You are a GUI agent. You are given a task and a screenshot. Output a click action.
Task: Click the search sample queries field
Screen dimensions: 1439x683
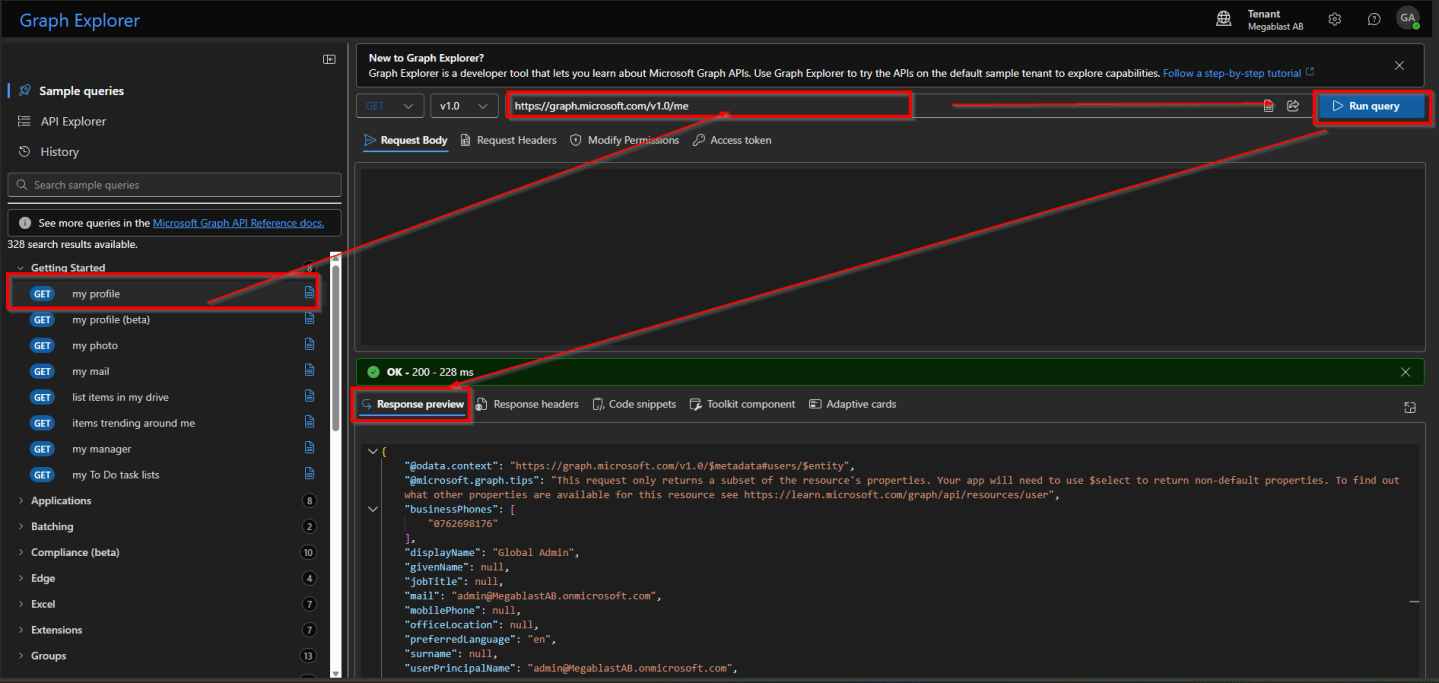[x=174, y=184]
